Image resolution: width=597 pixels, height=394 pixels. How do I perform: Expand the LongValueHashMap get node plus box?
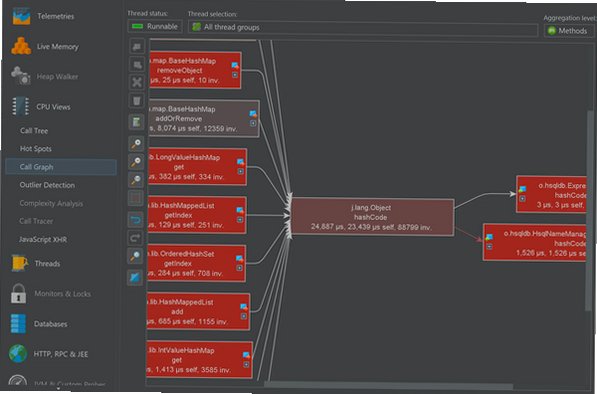pos(240,172)
